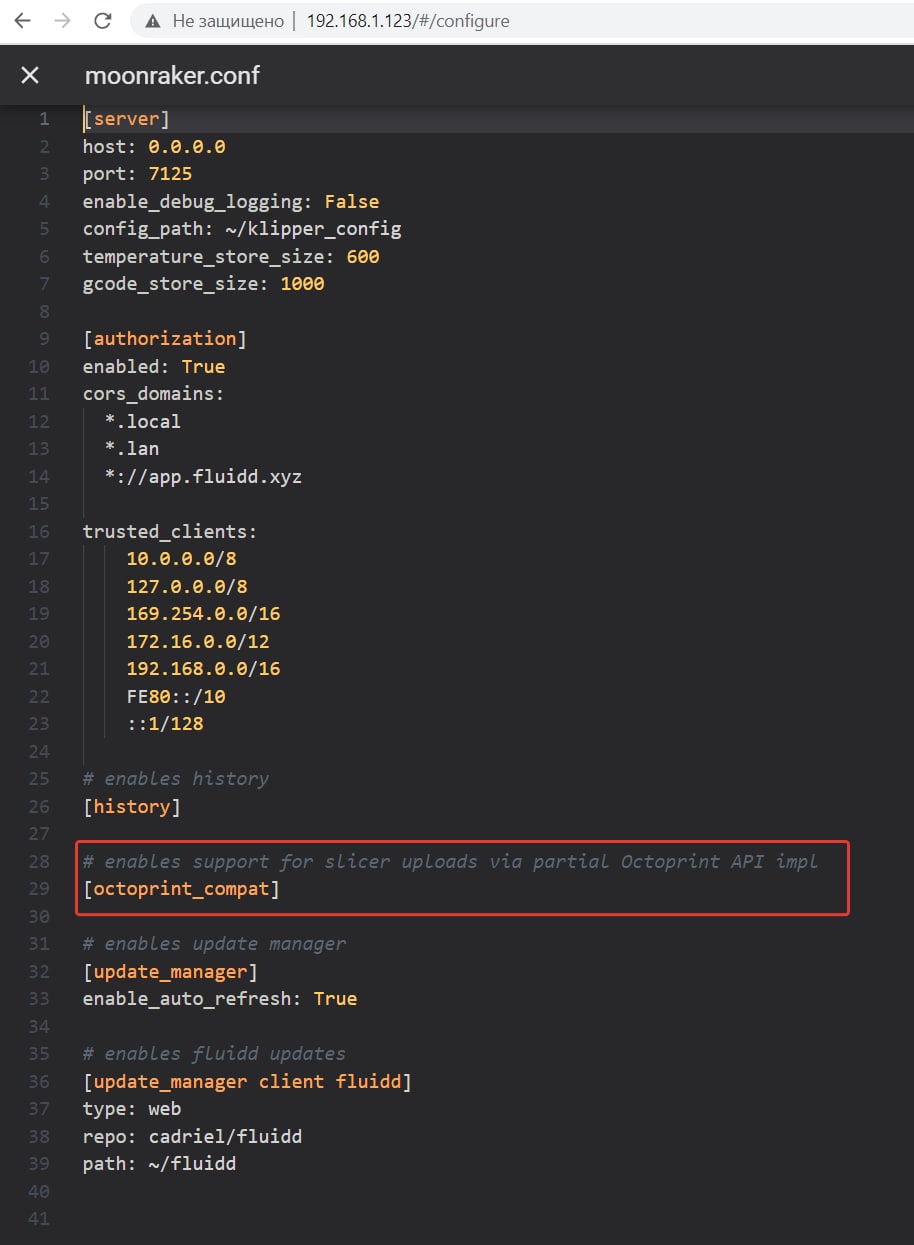Click the [octoprint_compat] section line

pyautogui.click(x=181, y=888)
